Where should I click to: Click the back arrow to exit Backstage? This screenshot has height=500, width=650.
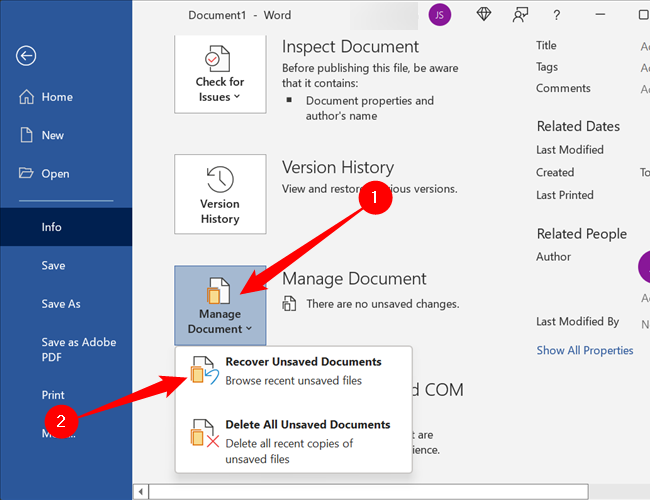point(26,56)
